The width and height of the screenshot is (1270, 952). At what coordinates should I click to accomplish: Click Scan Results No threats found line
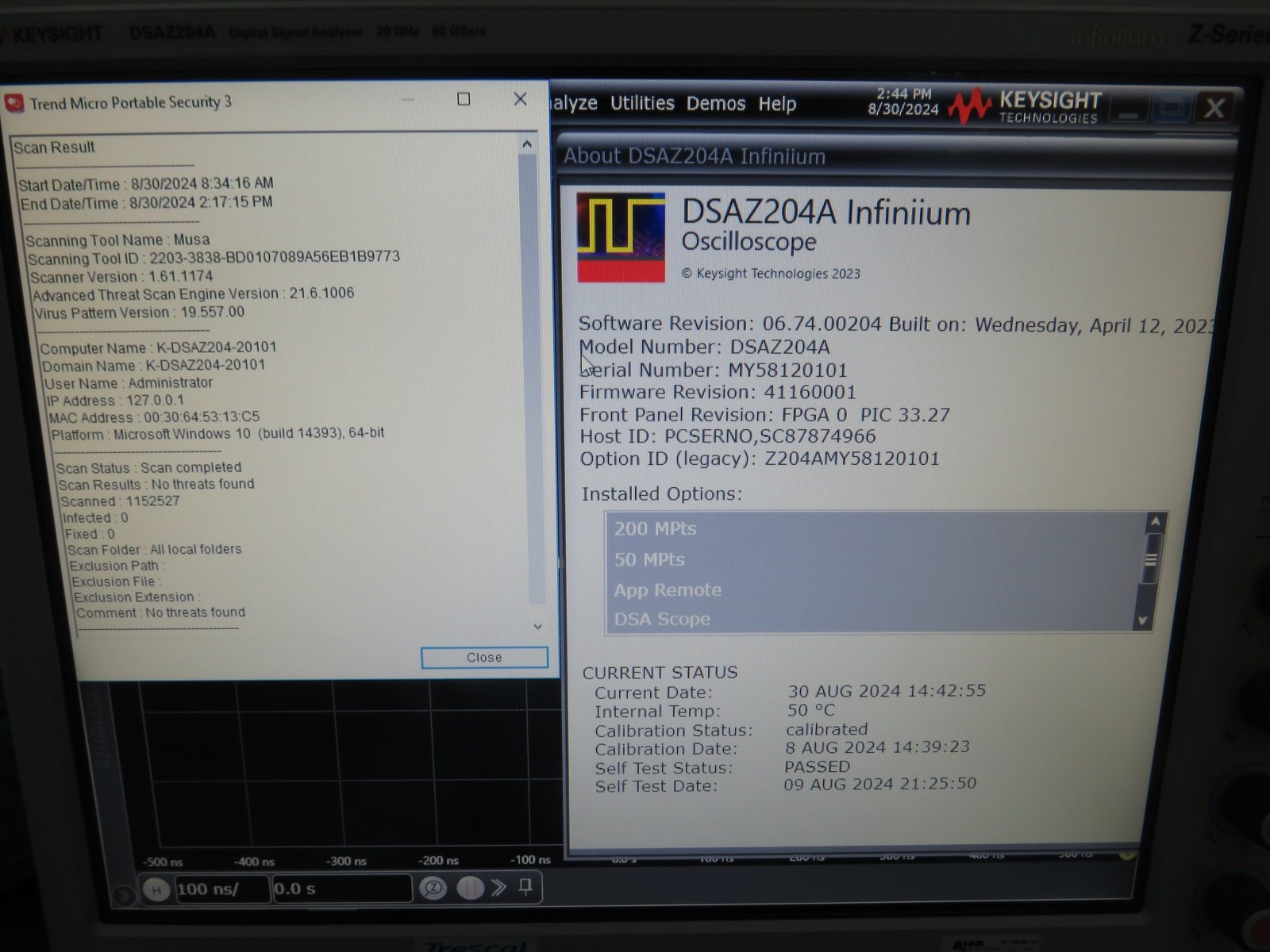tap(156, 485)
